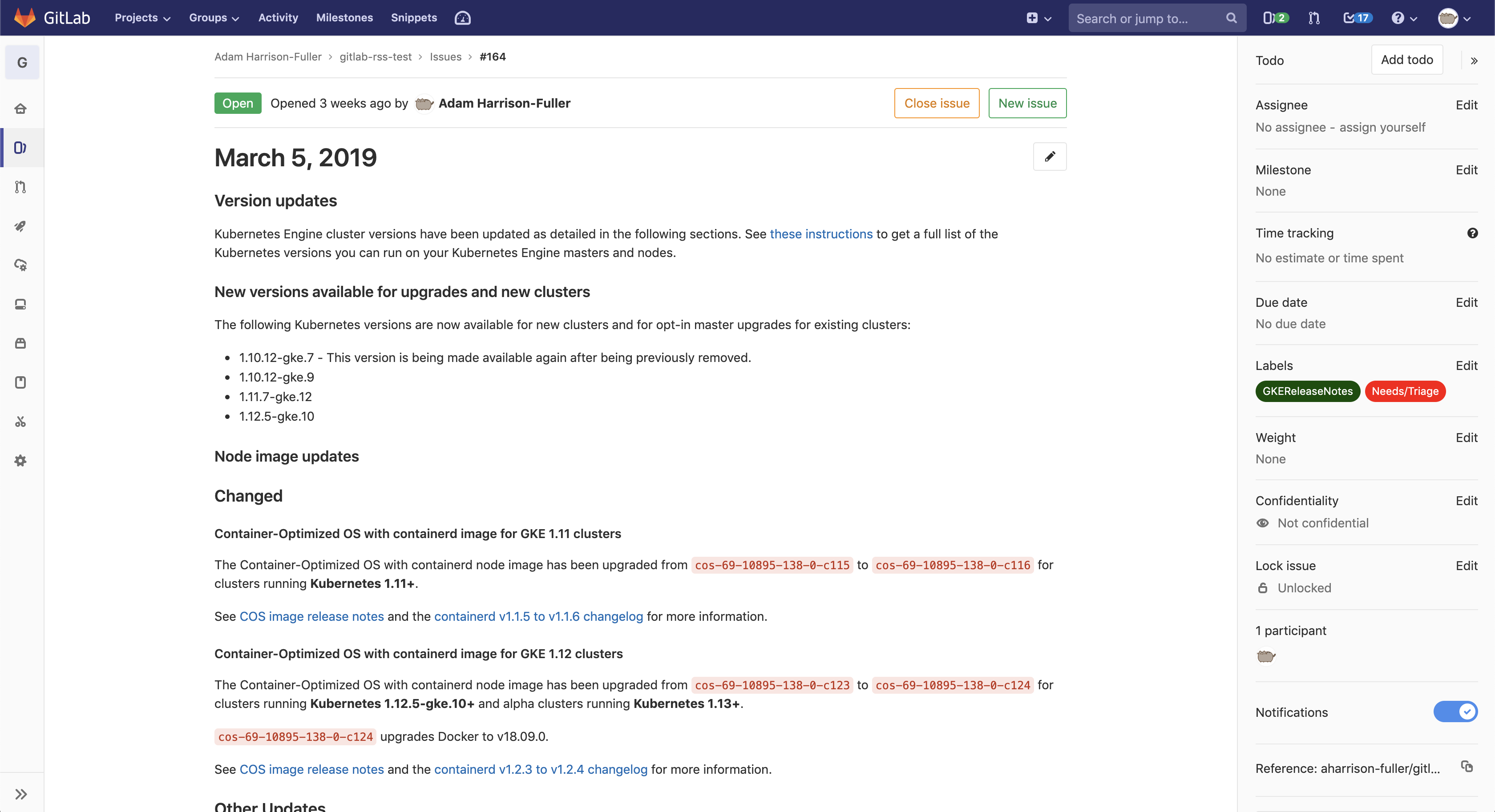Click the red Needs/Triage label

1405,391
